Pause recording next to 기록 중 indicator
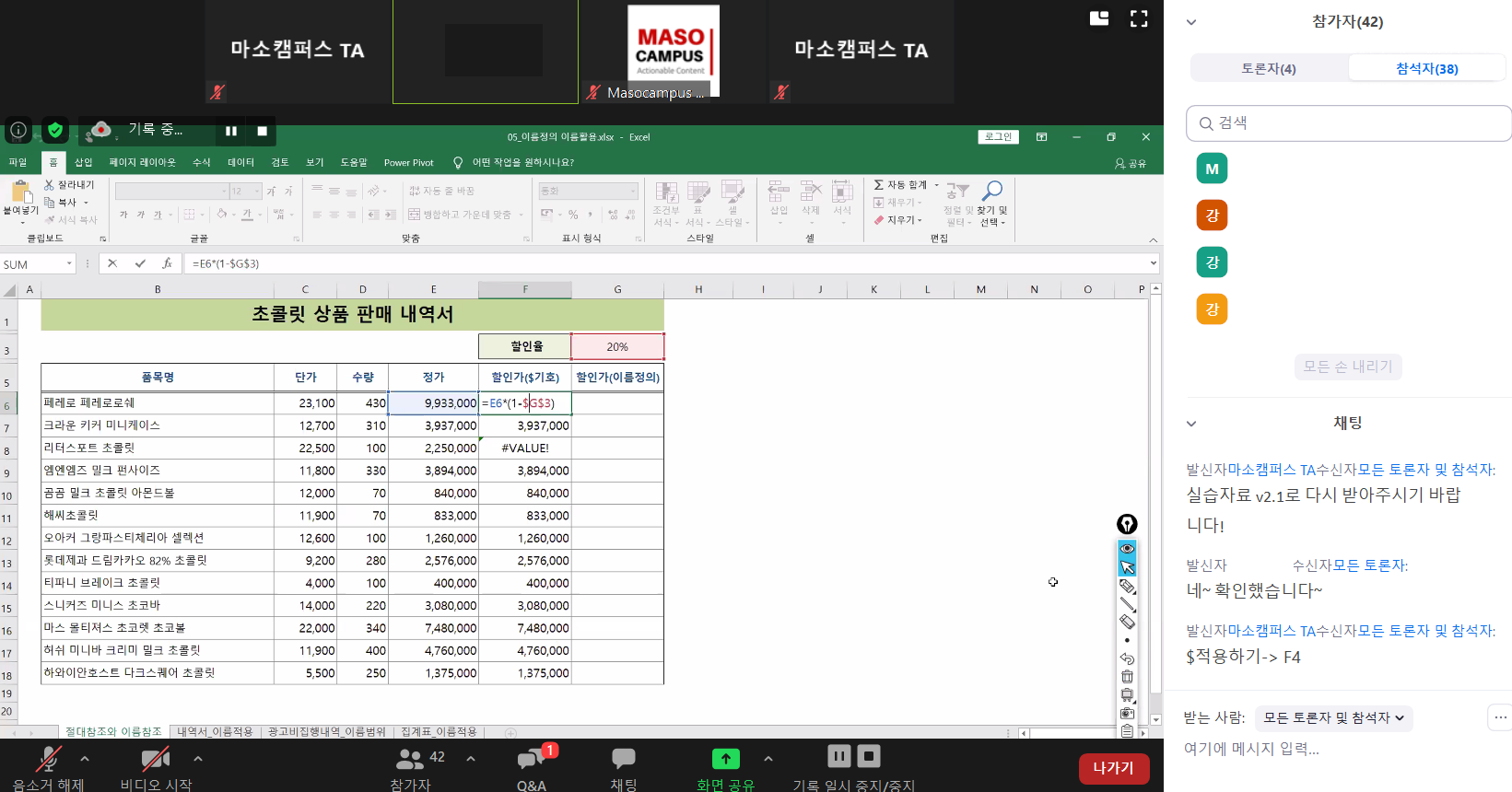The height and width of the screenshot is (792, 1512). pyautogui.click(x=231, y=131)
